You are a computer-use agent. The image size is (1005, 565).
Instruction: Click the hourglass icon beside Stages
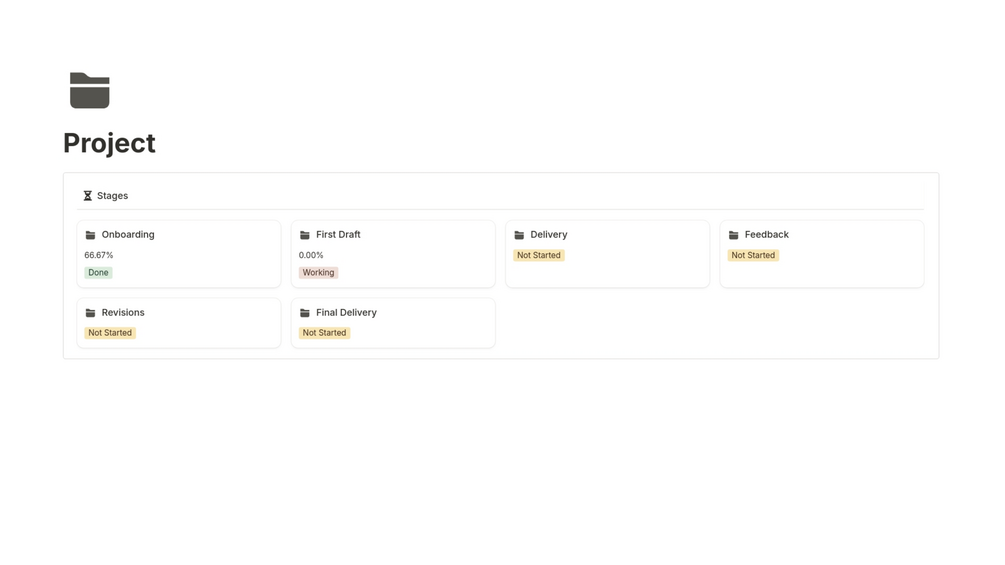88,196
